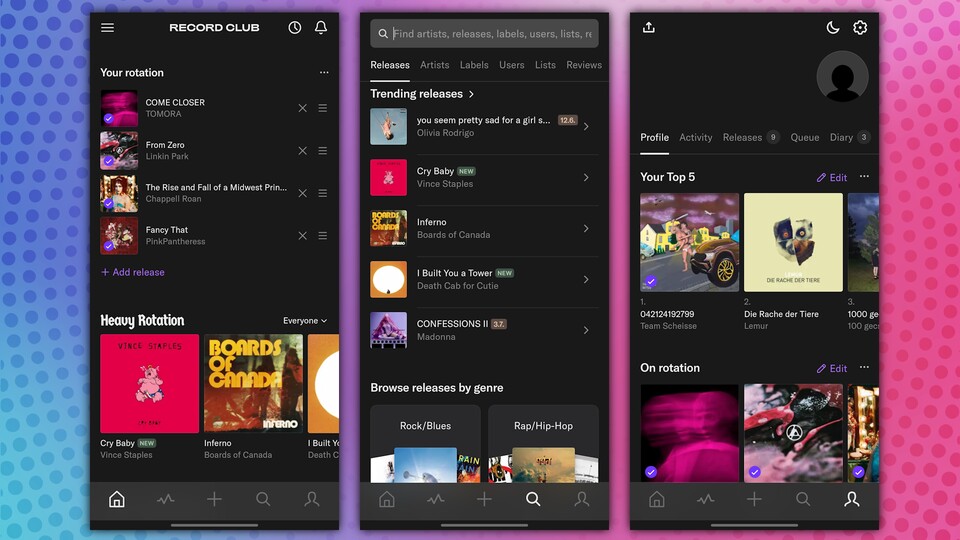Open On rotation more options menu

coord(864,367)
